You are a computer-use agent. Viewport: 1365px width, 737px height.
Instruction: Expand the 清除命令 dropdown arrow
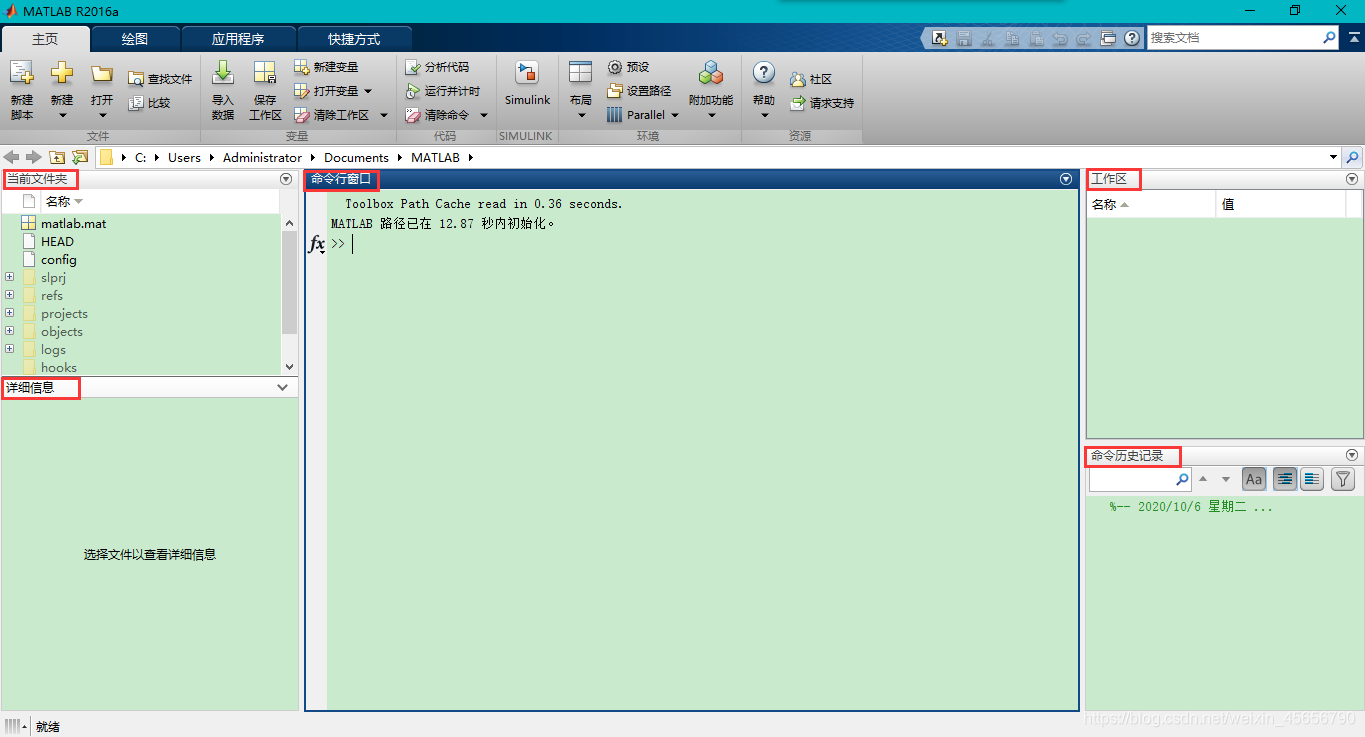click(484, 115)
